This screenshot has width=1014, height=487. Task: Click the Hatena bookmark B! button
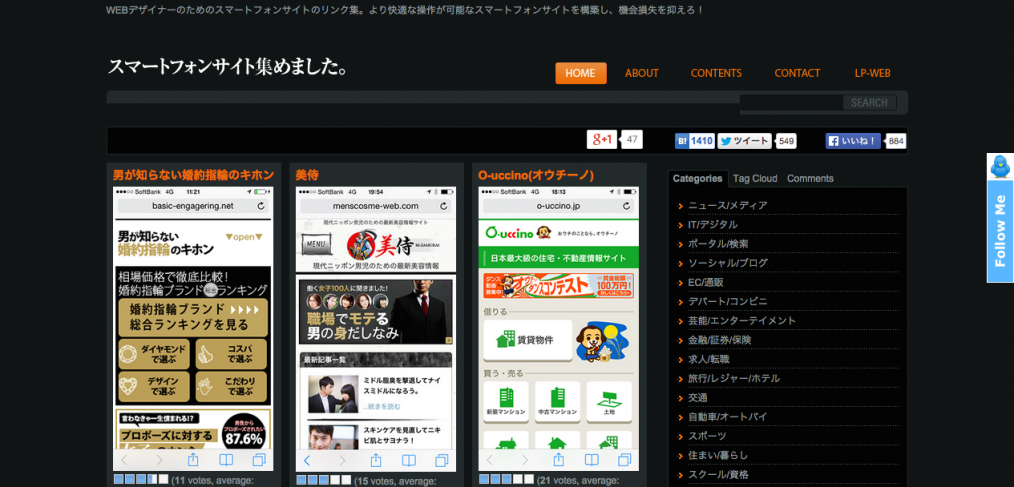click(x=695, y=141)
